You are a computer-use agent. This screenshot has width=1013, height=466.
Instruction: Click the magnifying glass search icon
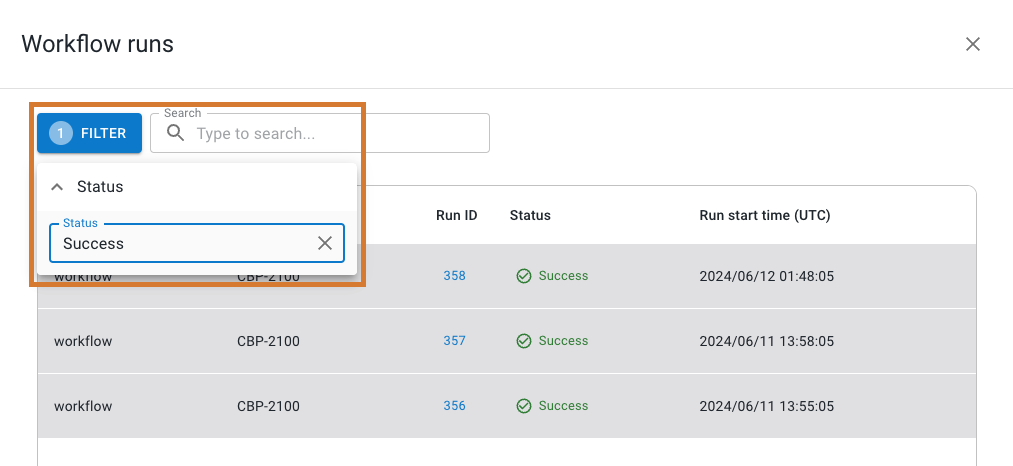coord(176,133)
